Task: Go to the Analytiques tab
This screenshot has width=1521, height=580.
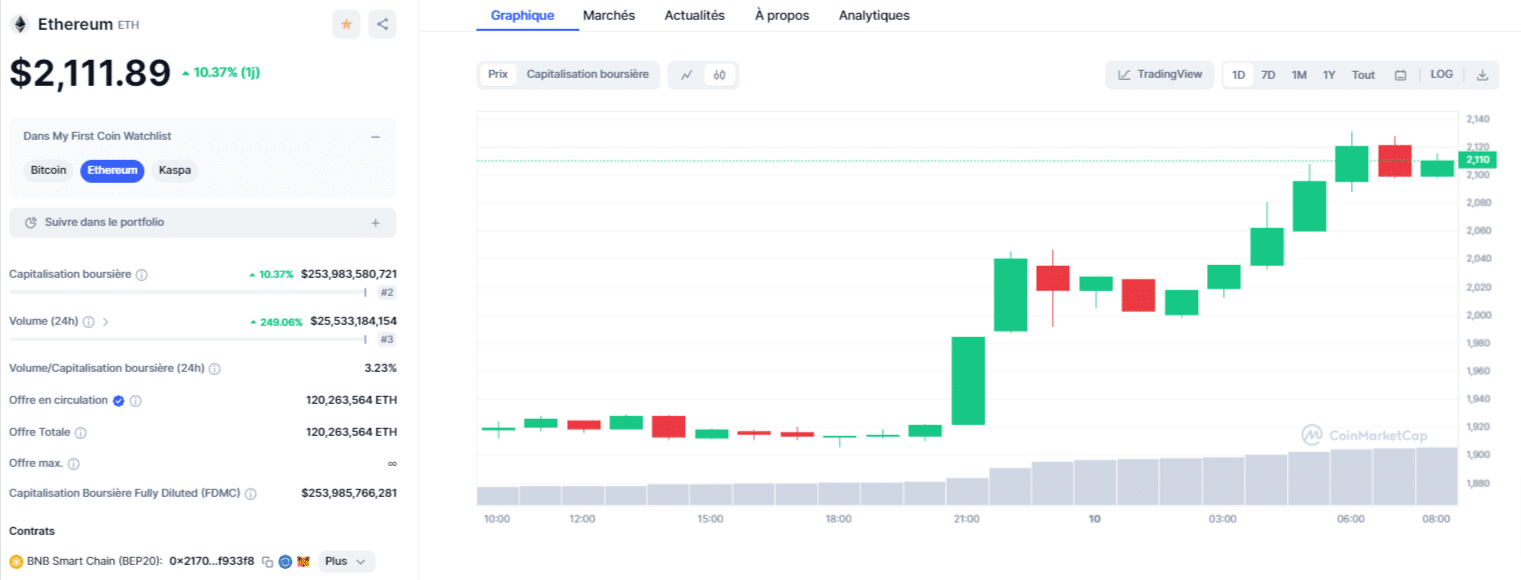Action: [x=874, y=15]
